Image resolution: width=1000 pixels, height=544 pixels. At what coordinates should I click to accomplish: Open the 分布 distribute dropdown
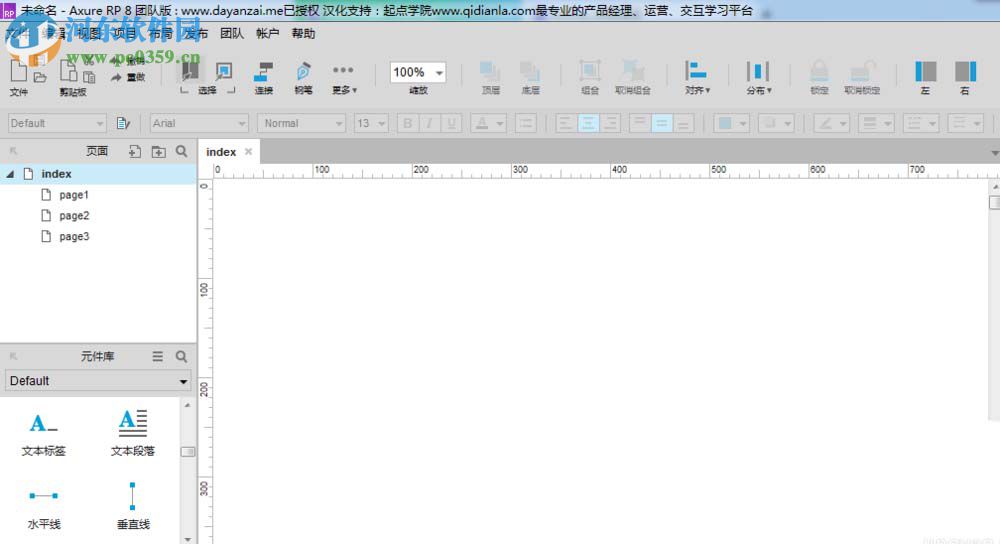tap(758, 78)
